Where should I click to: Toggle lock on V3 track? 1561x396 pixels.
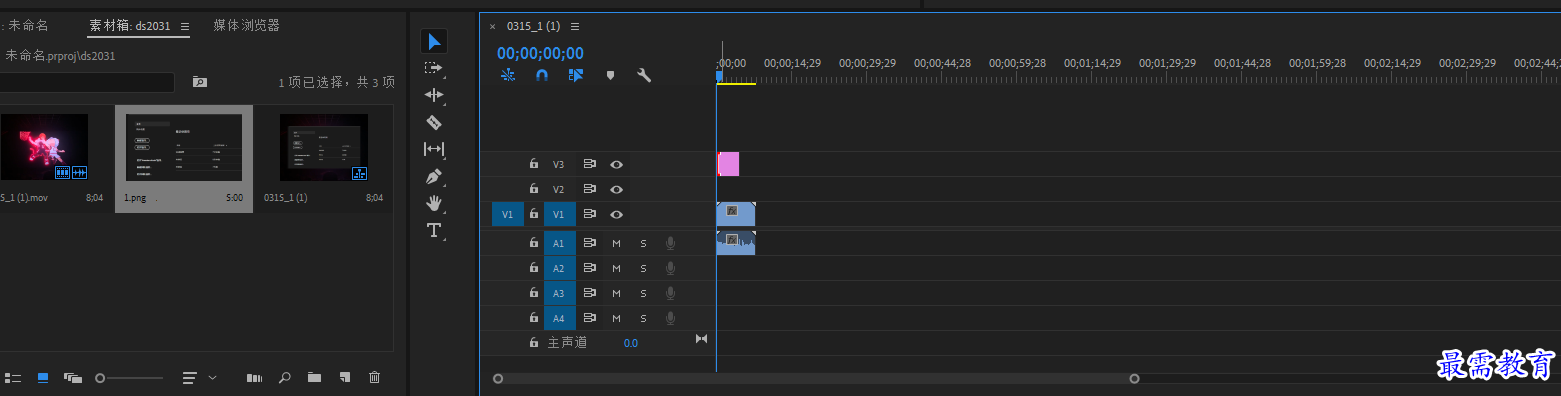(534, 164)
